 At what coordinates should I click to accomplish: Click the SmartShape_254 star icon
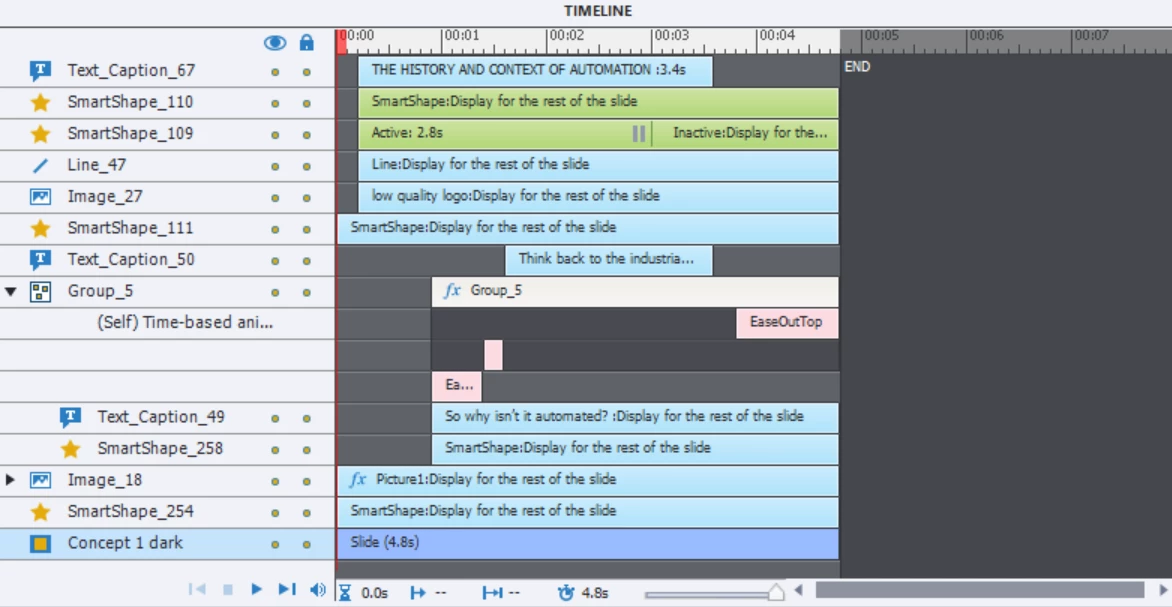(x=40, y=512)
